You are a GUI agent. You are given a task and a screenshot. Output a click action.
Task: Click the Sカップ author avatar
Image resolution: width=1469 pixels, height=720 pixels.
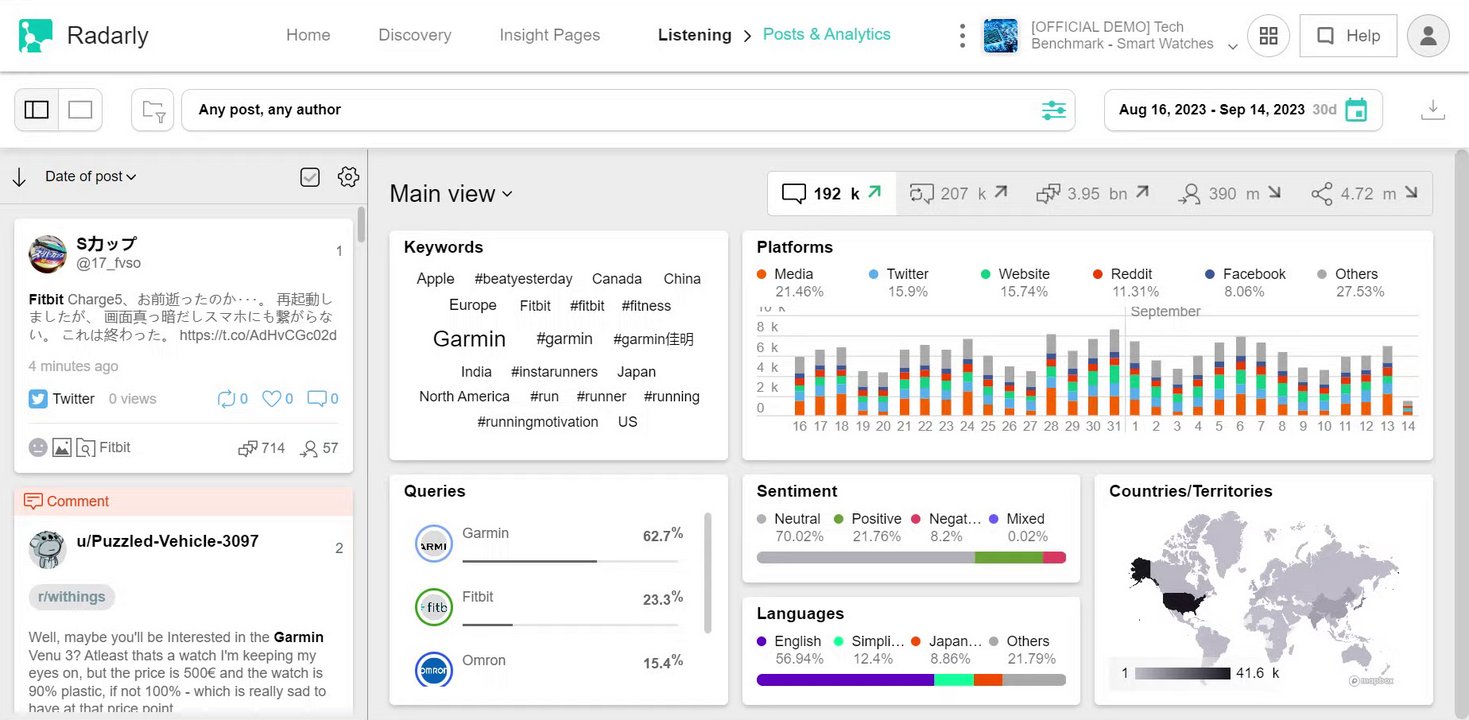(47, 255)
